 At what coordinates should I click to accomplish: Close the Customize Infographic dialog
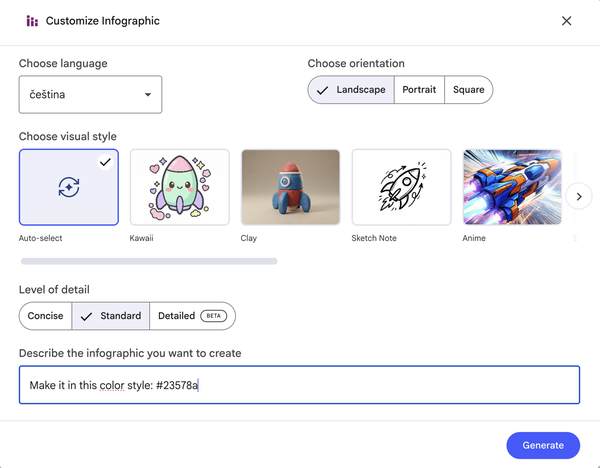[x=567, y=21]
